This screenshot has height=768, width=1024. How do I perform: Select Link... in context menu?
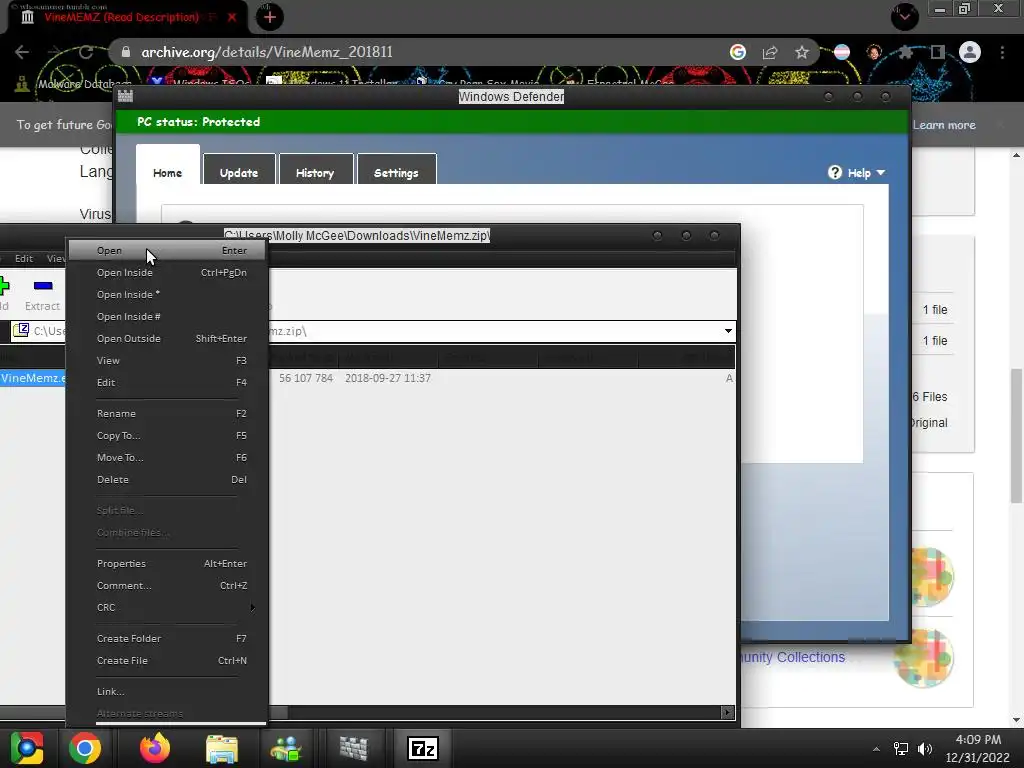tap(167, 692)
